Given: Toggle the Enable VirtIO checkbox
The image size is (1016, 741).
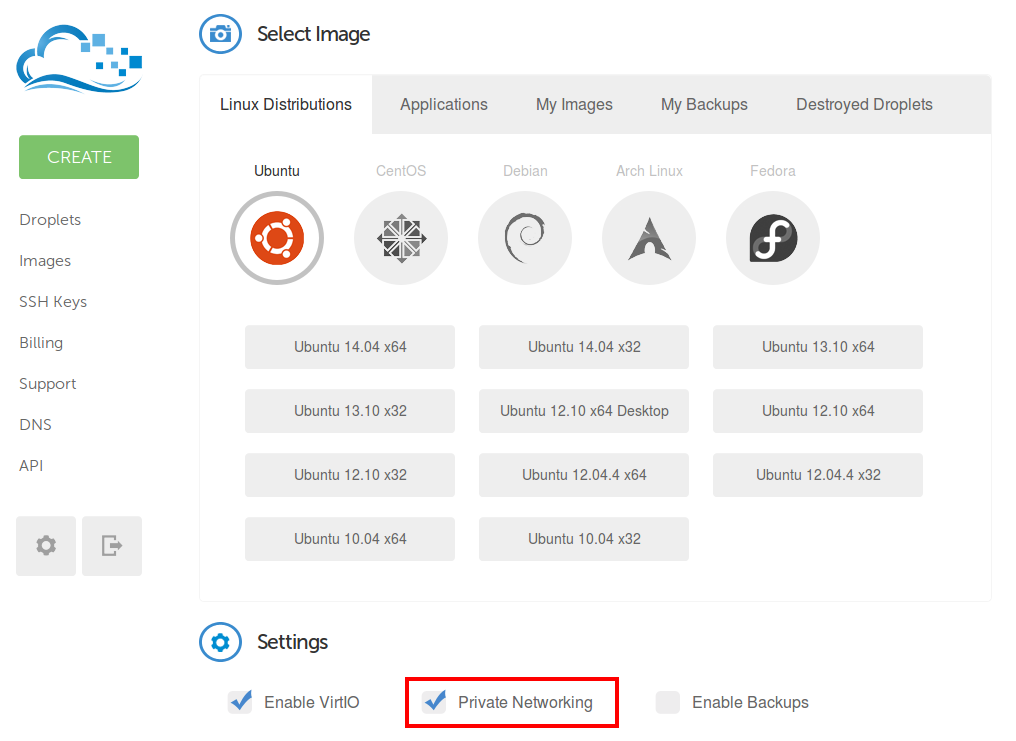Looking at the screenshot, I should click(240, 701).
